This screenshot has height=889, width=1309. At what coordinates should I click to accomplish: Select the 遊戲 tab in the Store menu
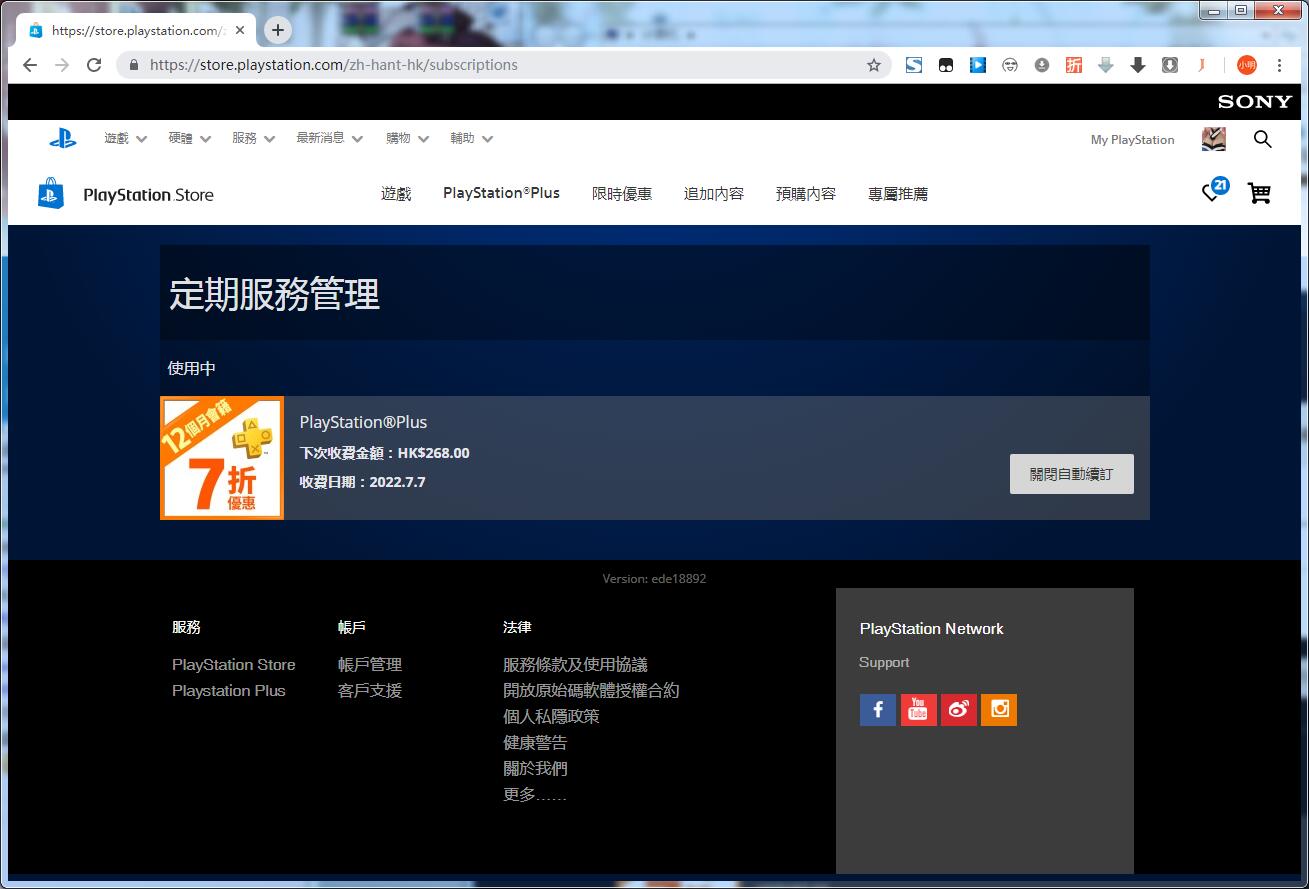[396, 194]
